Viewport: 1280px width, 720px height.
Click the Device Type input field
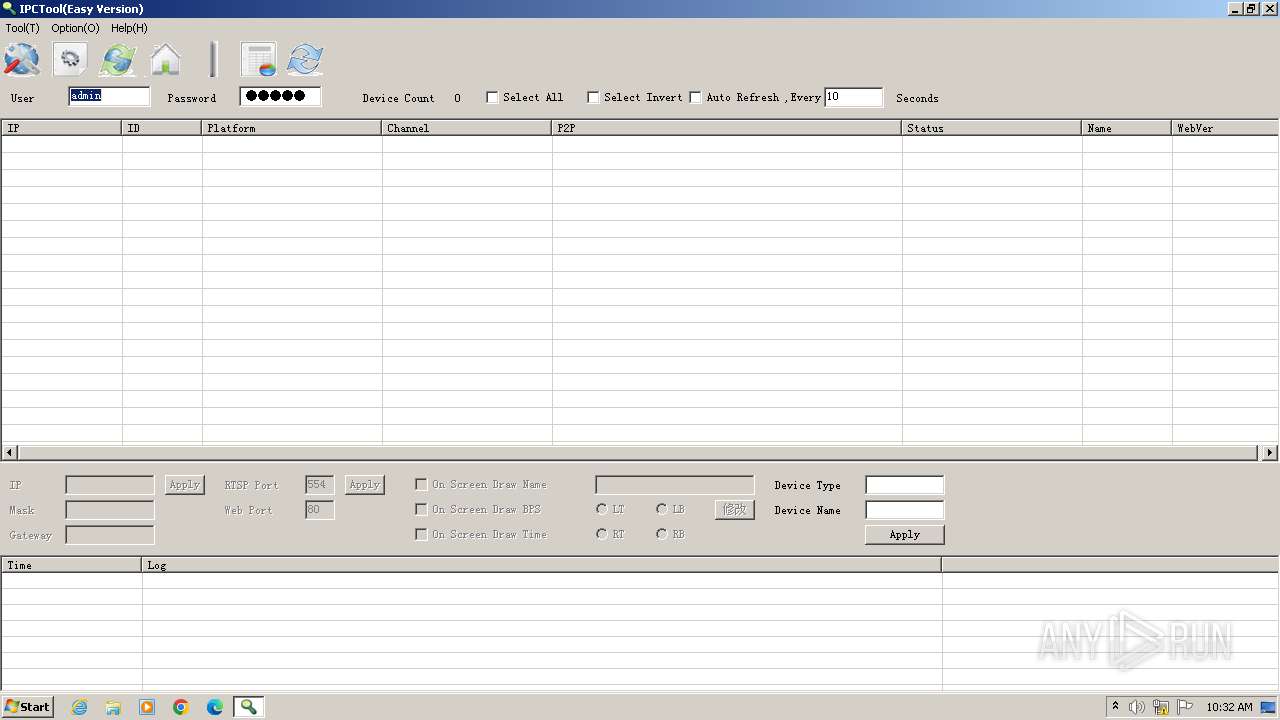coord(905,485)
